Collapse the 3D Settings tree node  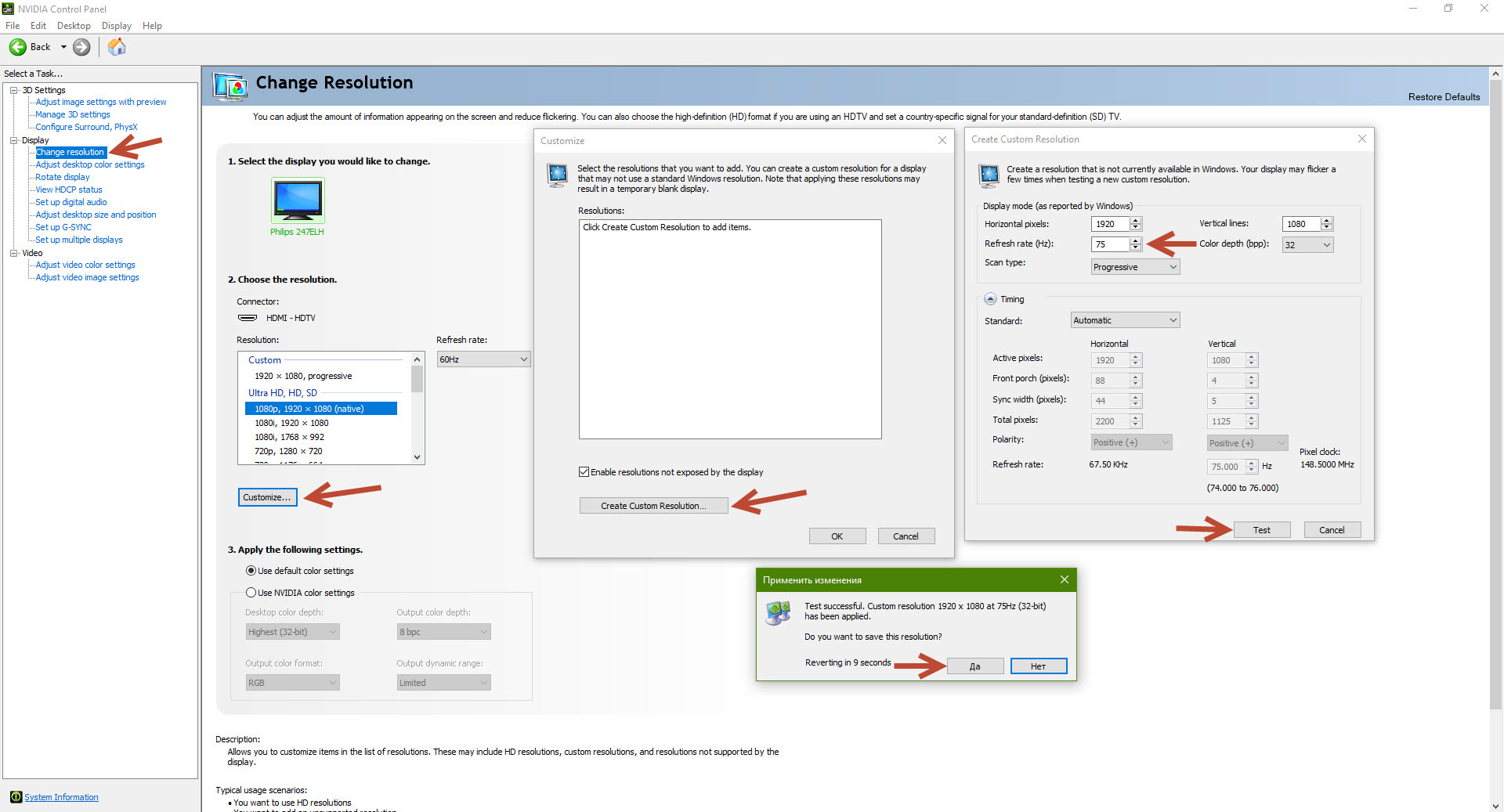(x=14, y=90)
